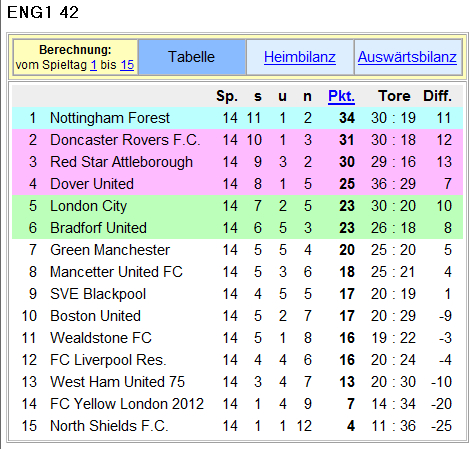Click the North Shields F.C. row
474x449 pixels.
tap(237, 426)
